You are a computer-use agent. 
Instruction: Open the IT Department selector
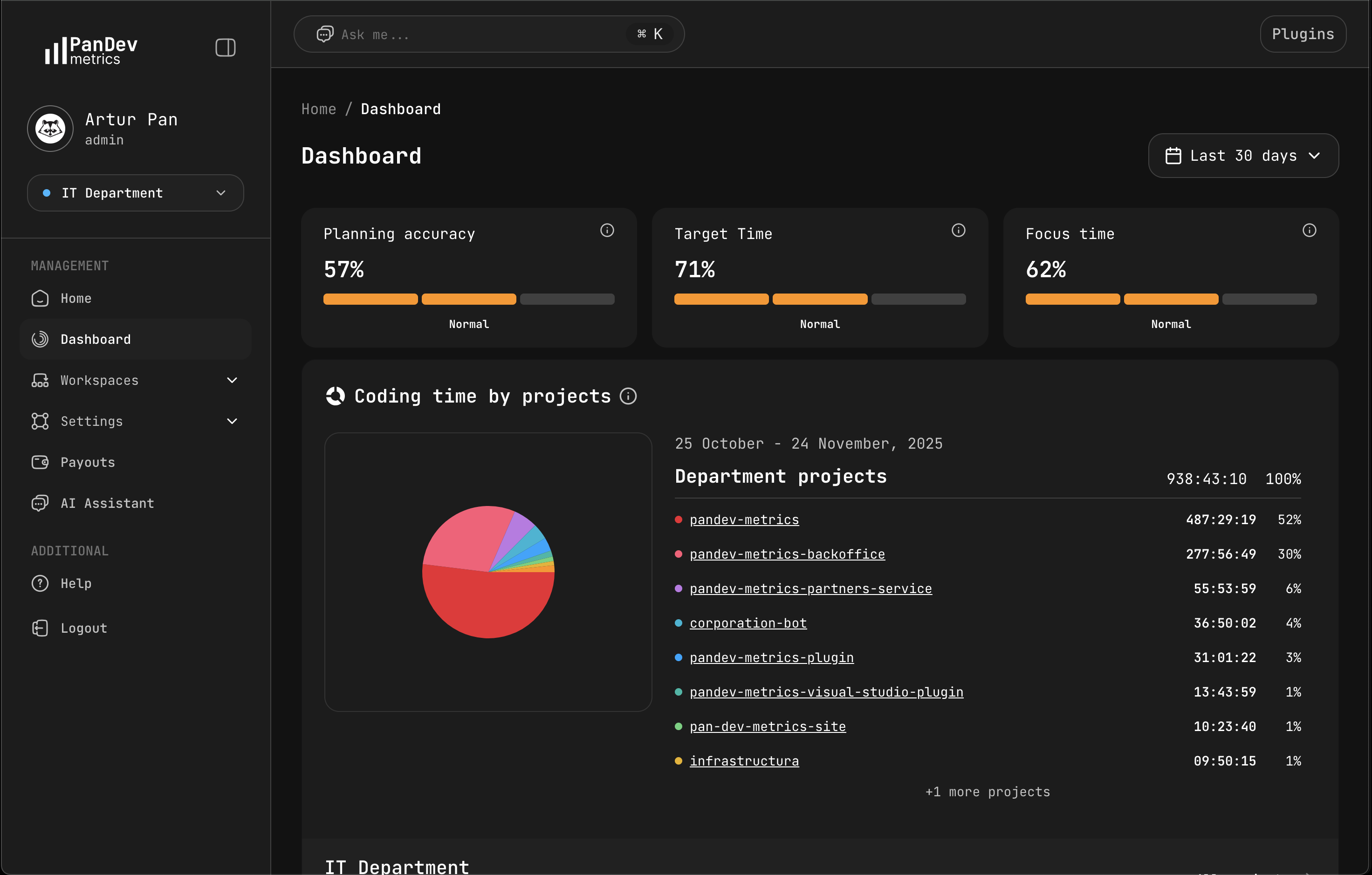(135, 192)
